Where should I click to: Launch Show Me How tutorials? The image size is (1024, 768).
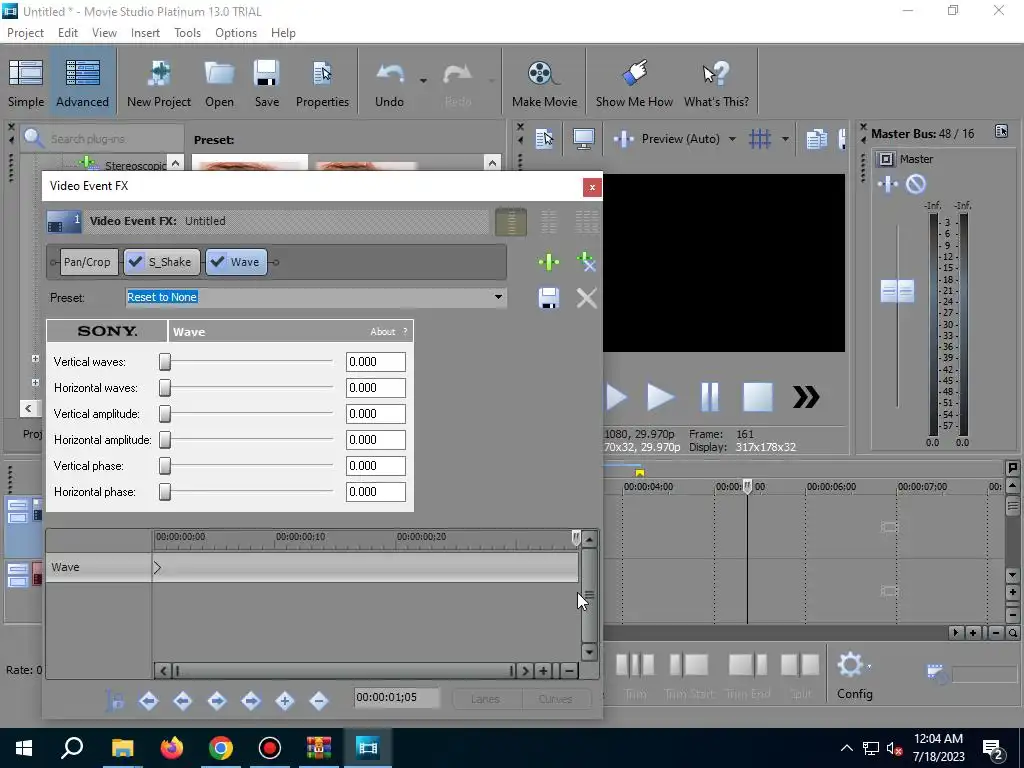[x=634, y=84]
